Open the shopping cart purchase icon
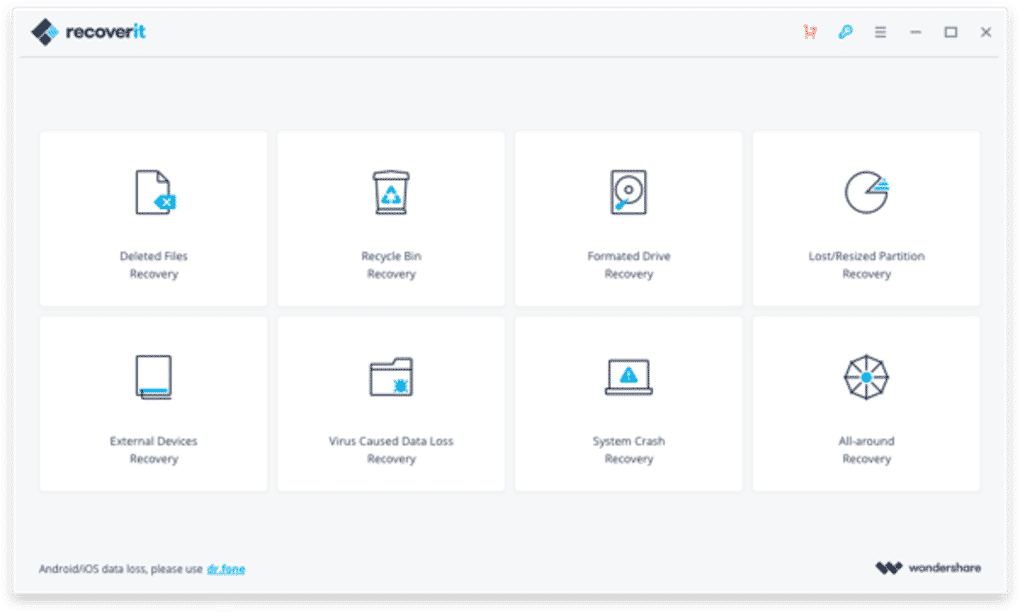 click(810, 32)
